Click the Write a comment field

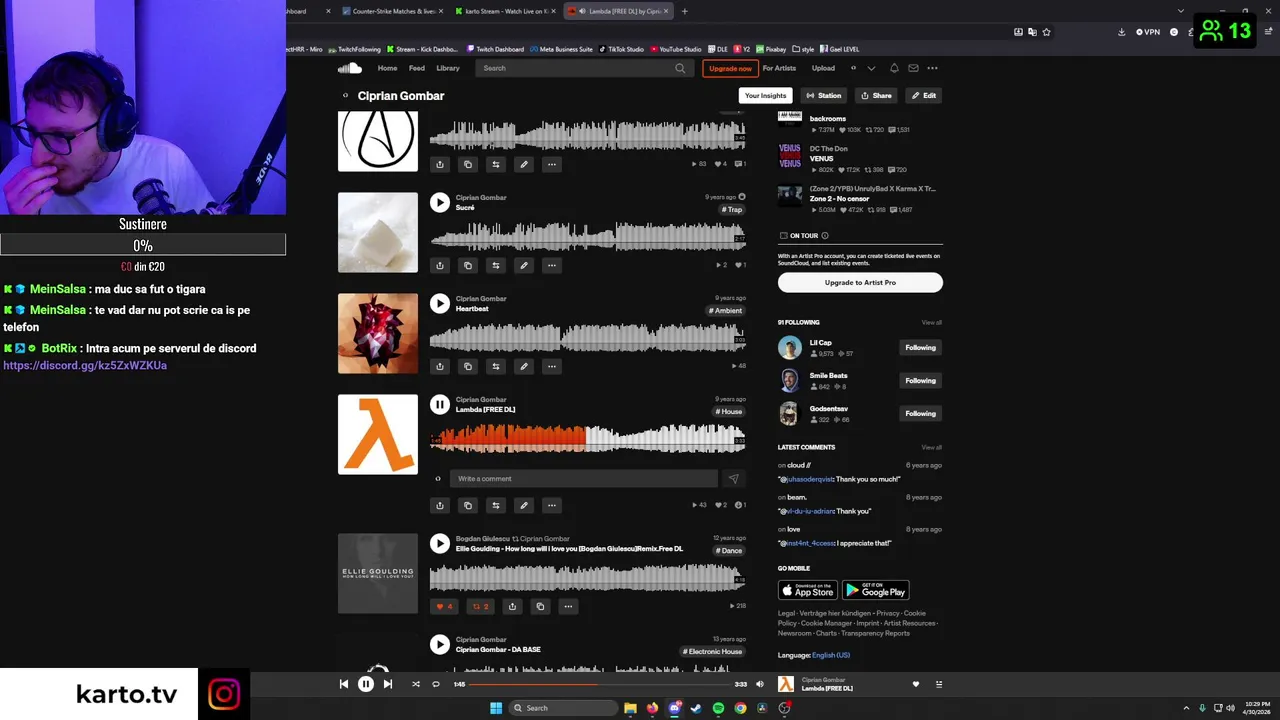583,479
